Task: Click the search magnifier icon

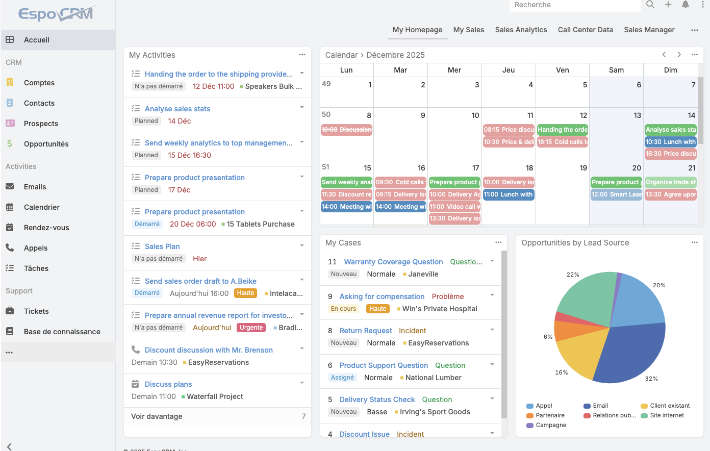Action: [x=650, y=5]
